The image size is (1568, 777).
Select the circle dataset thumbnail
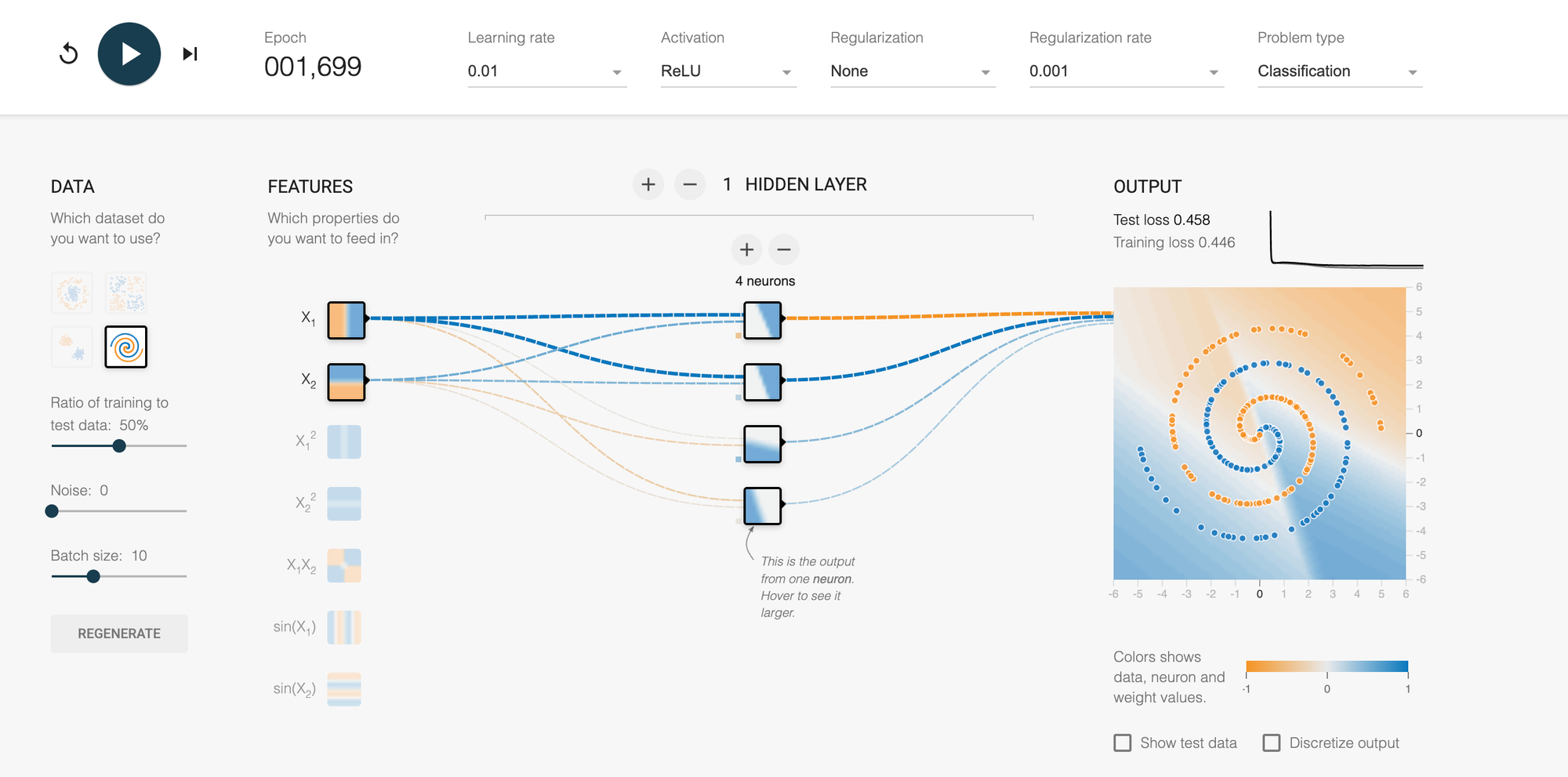coord(71,292)
